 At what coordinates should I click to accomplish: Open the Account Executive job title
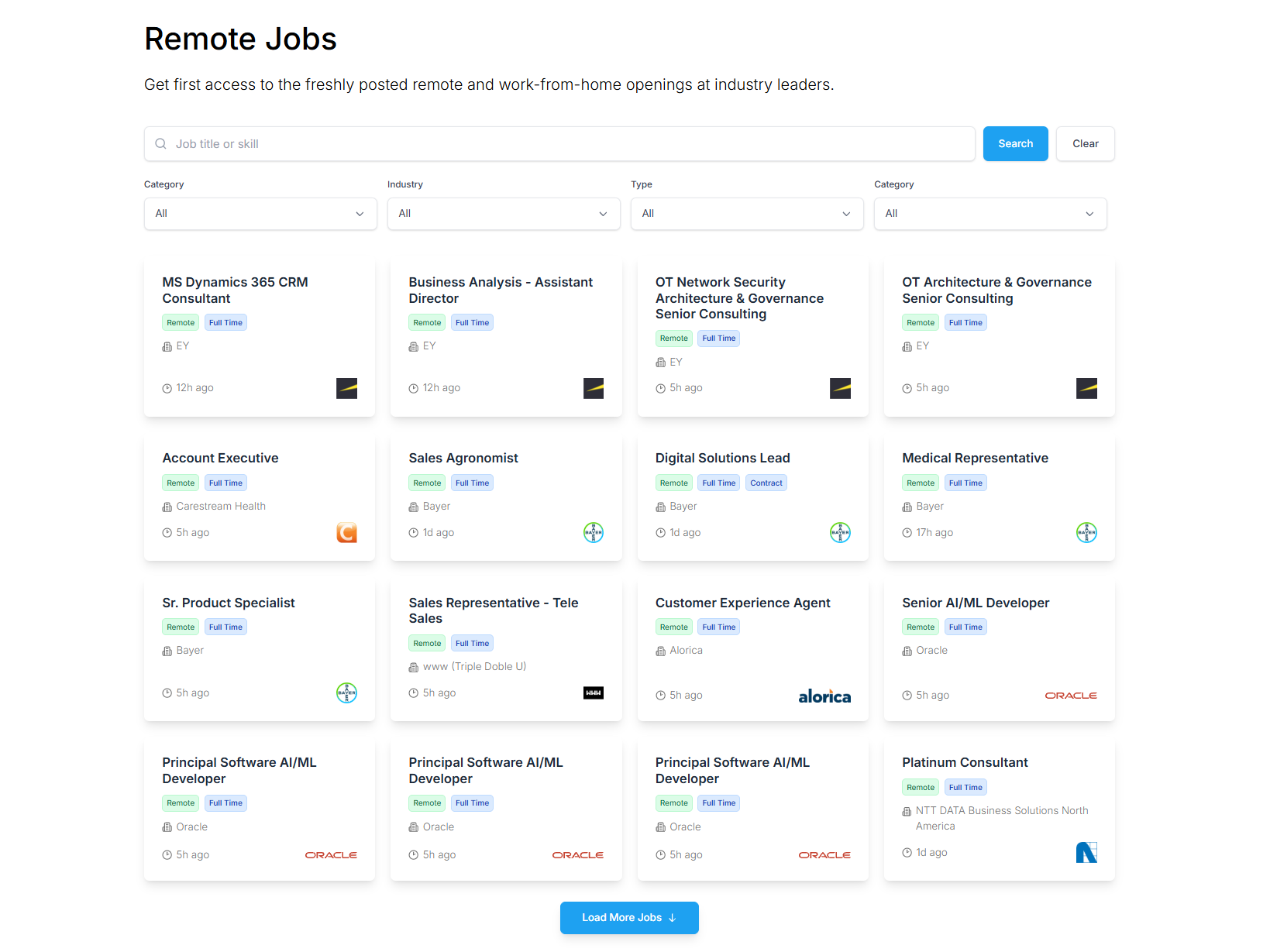pyautogui.click(x=220, y=459)
